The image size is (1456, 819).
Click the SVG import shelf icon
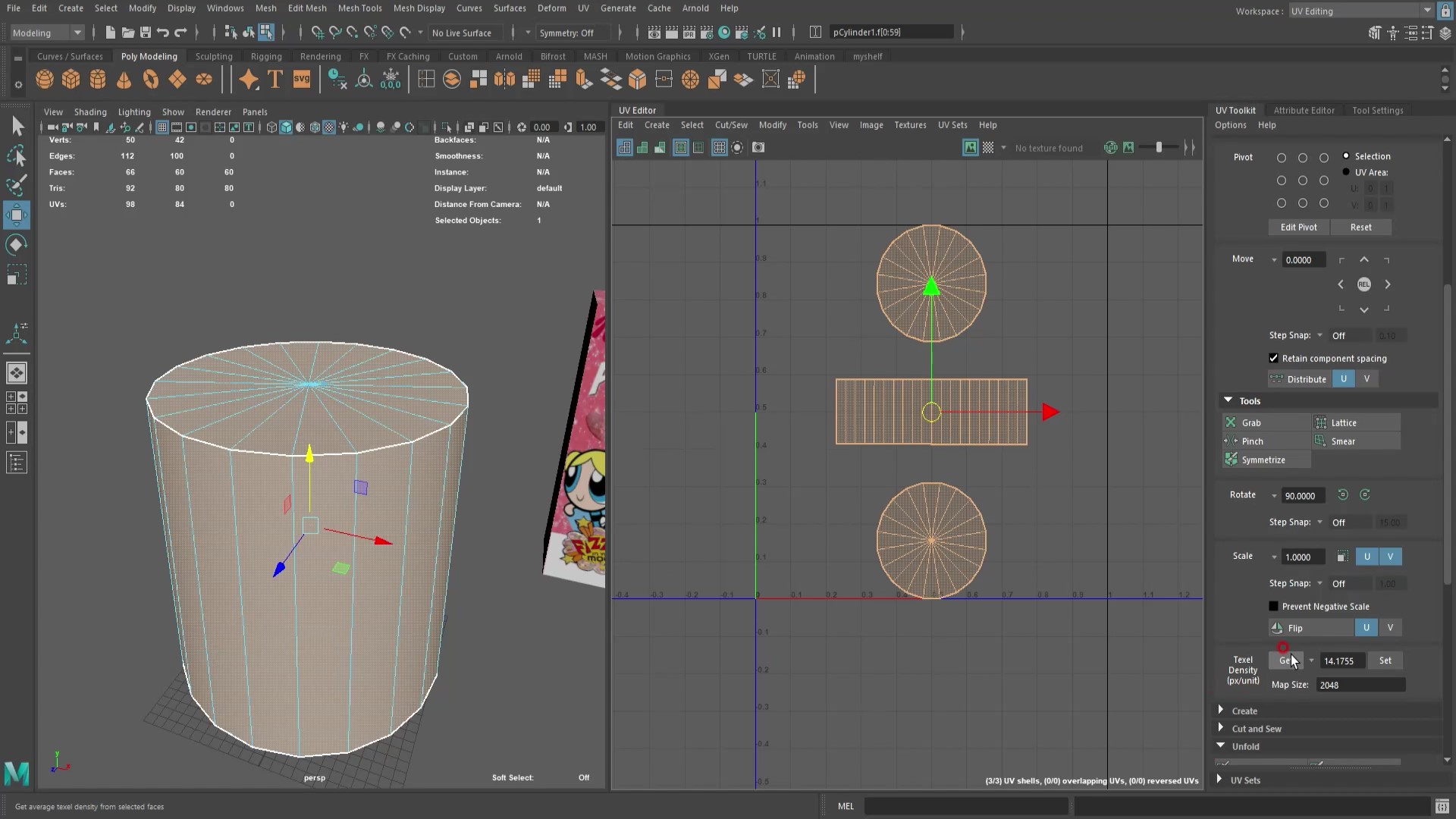(302, 80)
